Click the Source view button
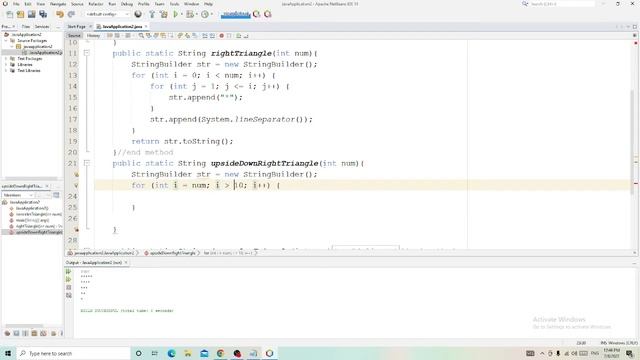 click(x=74, y=36)
